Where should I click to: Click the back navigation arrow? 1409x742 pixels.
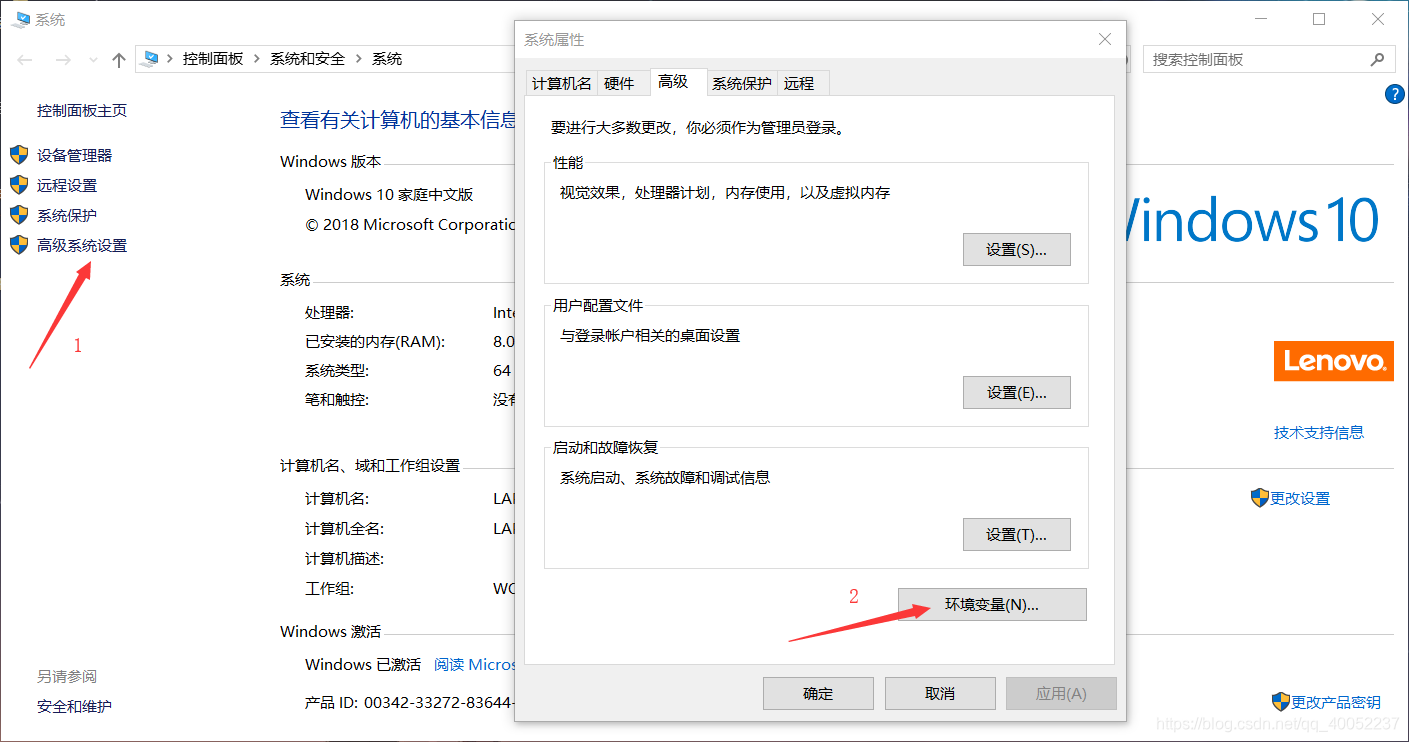pos(25,60)
